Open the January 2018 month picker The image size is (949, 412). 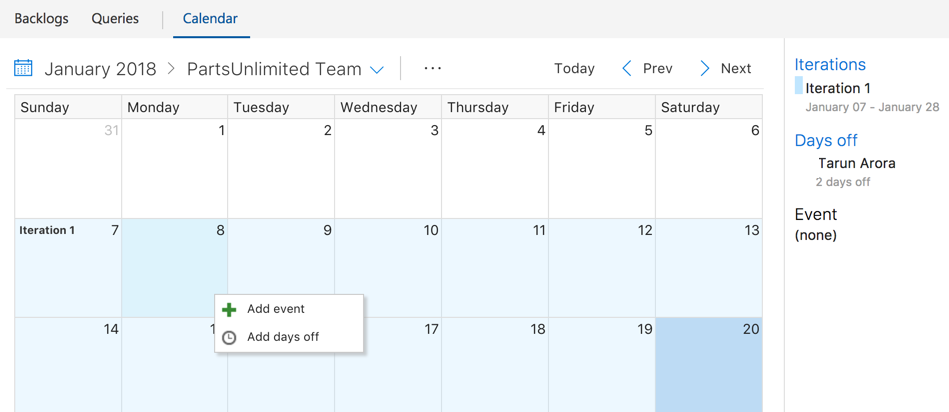click(100, 69)
